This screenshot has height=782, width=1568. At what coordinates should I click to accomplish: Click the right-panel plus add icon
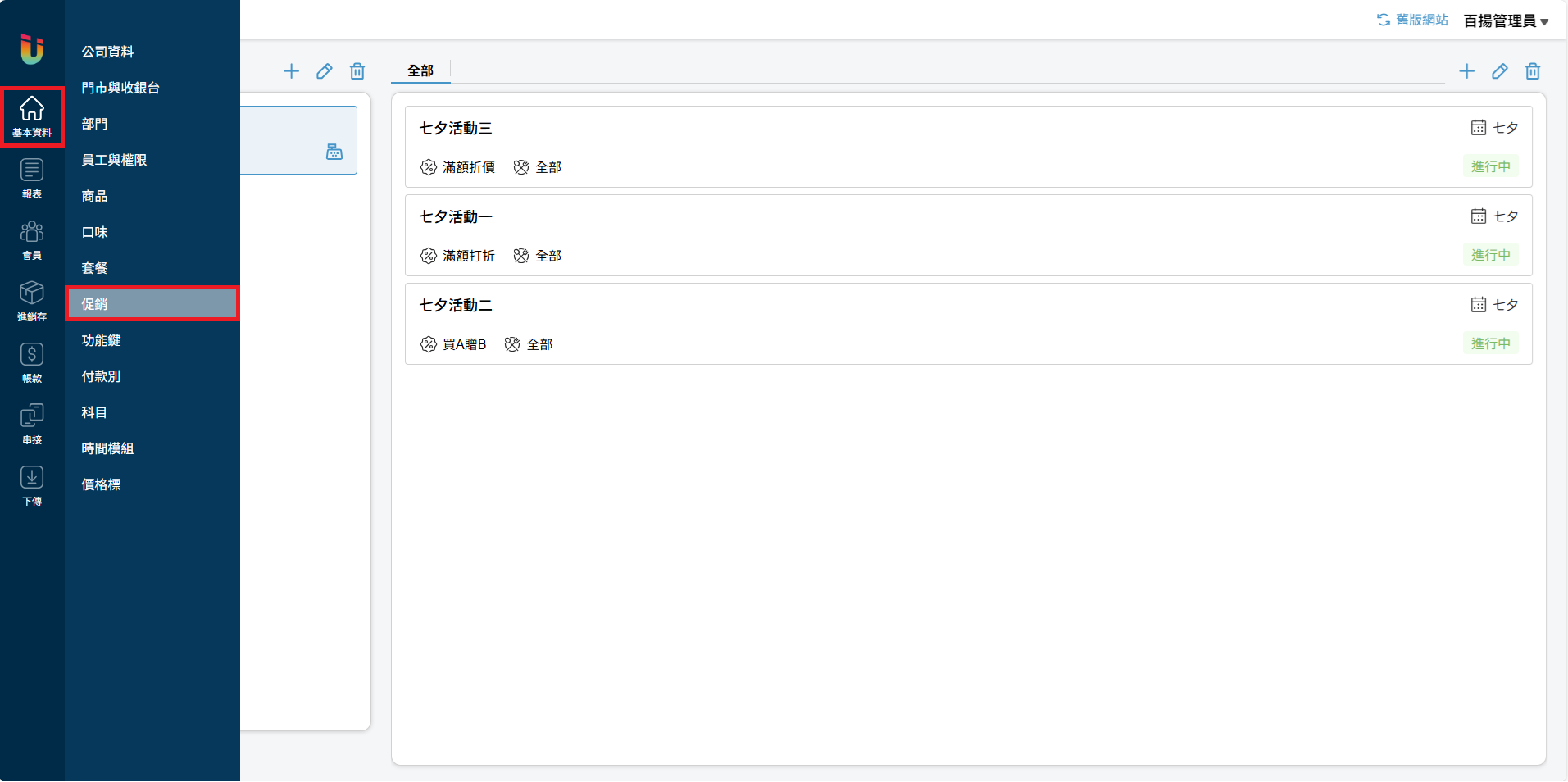pos(1466,71)
